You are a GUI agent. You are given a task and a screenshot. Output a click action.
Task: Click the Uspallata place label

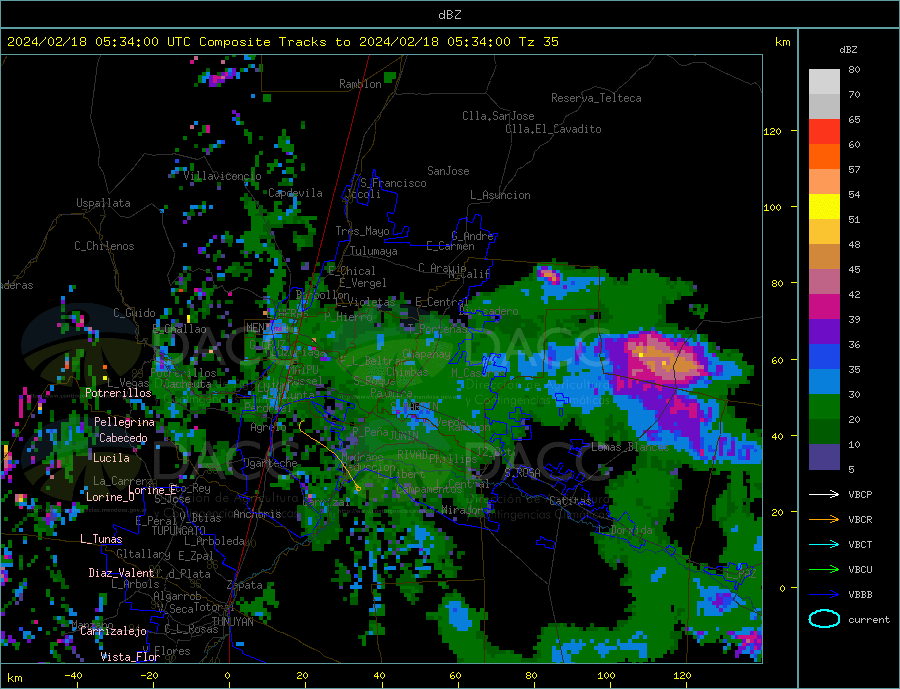click(x=103, y=203)
